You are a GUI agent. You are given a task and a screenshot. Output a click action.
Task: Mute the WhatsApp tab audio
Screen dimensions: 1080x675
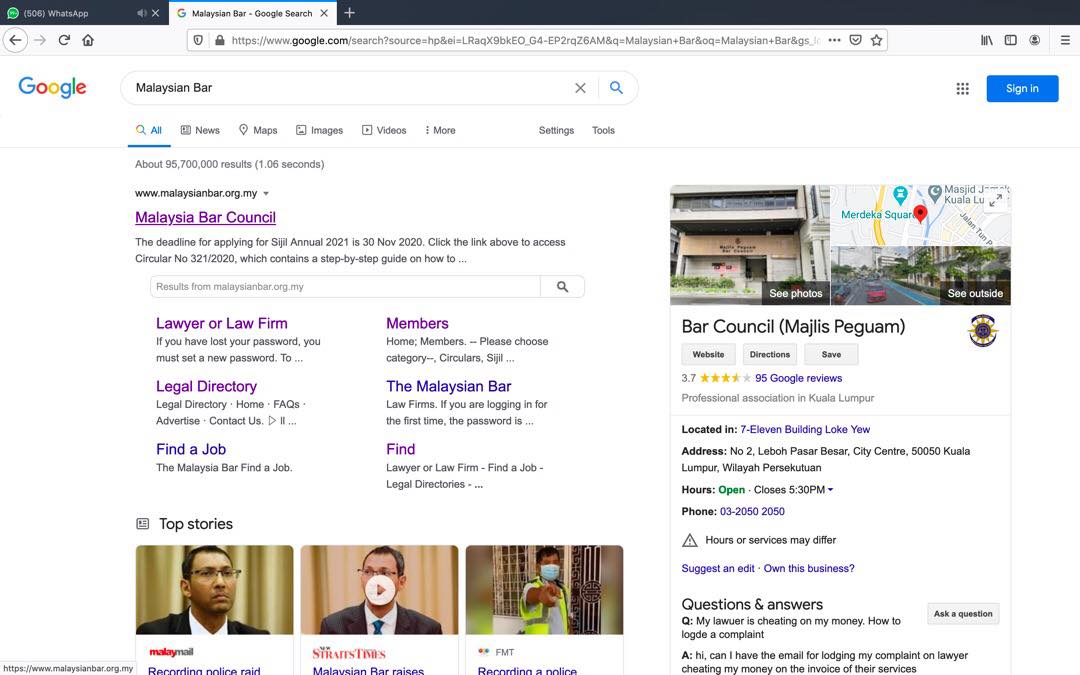141,13
